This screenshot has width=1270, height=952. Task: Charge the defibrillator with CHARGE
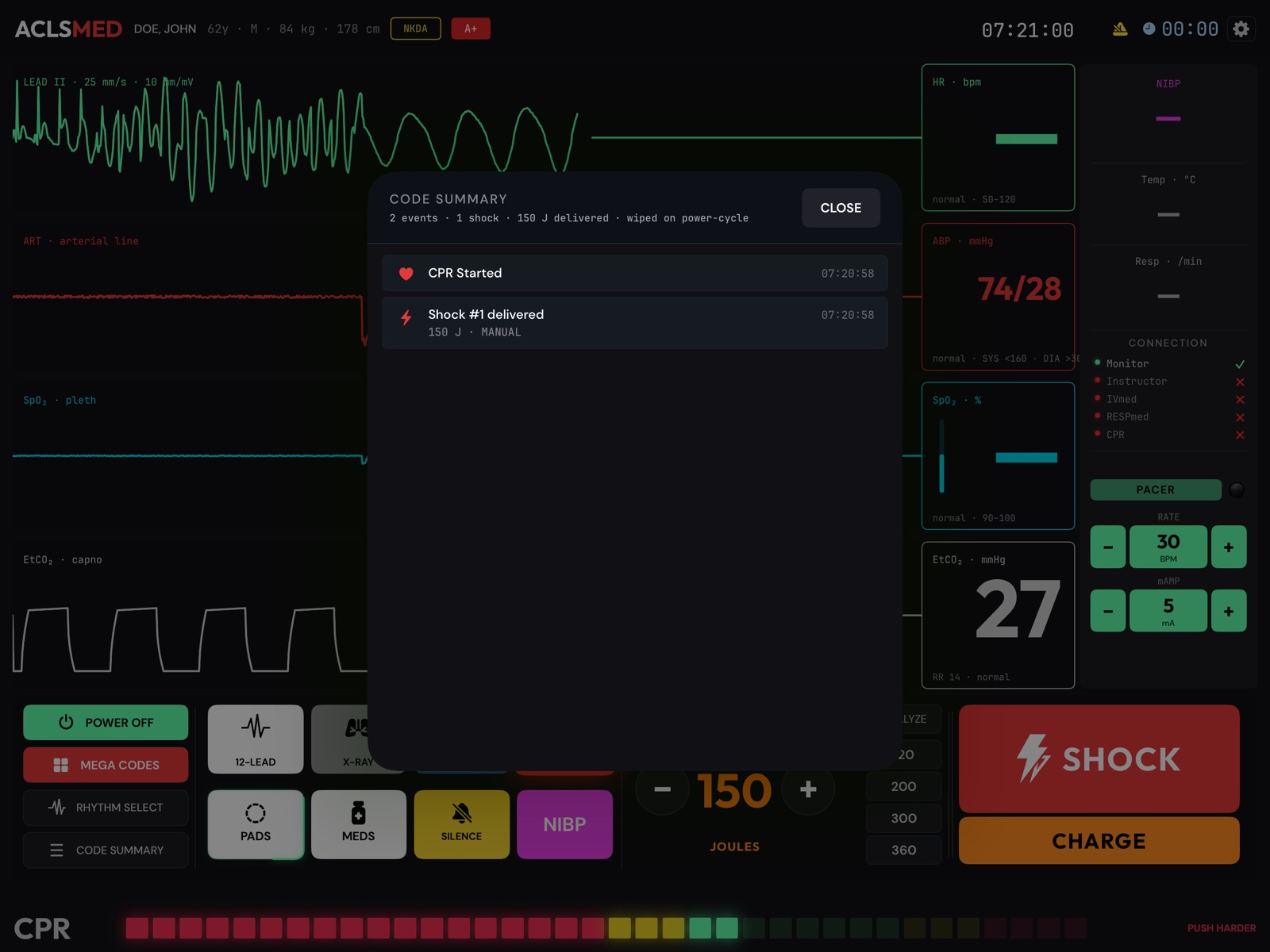[1099, 841]
